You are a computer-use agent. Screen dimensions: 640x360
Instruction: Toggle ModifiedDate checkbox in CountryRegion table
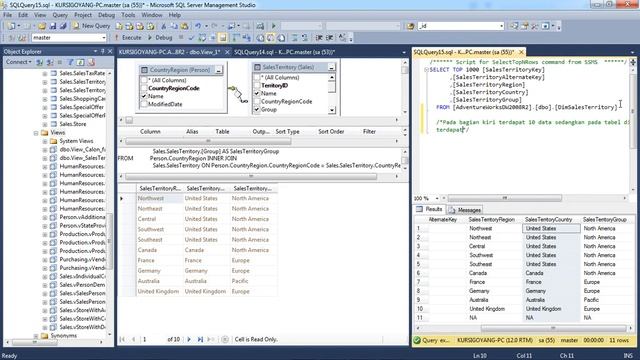144,104
